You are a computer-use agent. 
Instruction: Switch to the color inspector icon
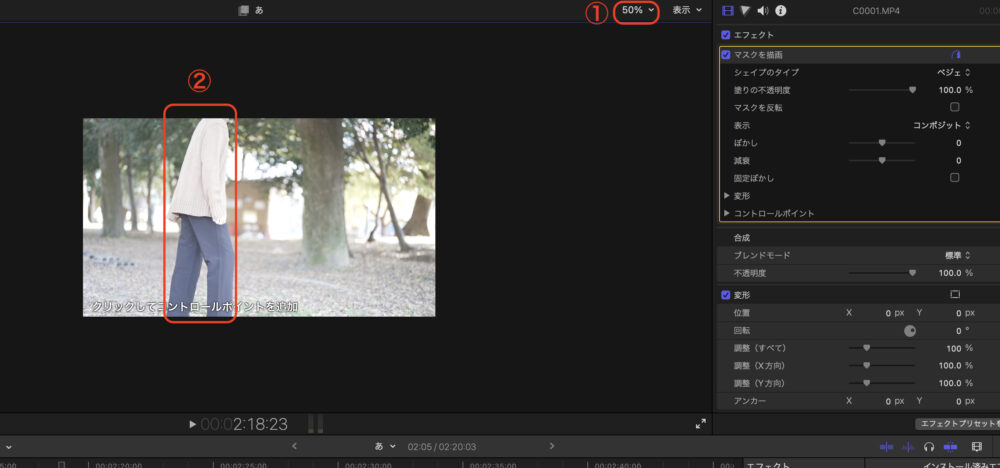744,10
